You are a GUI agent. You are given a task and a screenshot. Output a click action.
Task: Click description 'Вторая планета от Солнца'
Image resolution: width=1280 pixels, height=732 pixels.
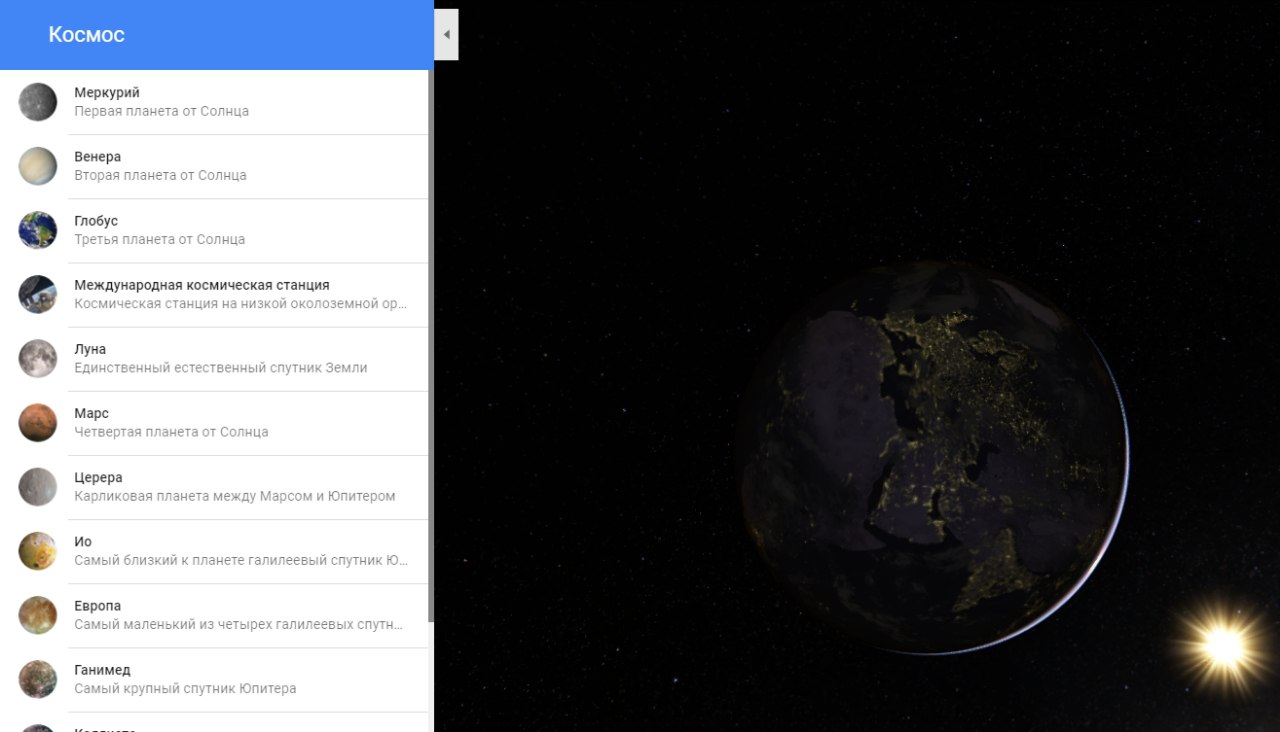tap(160, 175)
